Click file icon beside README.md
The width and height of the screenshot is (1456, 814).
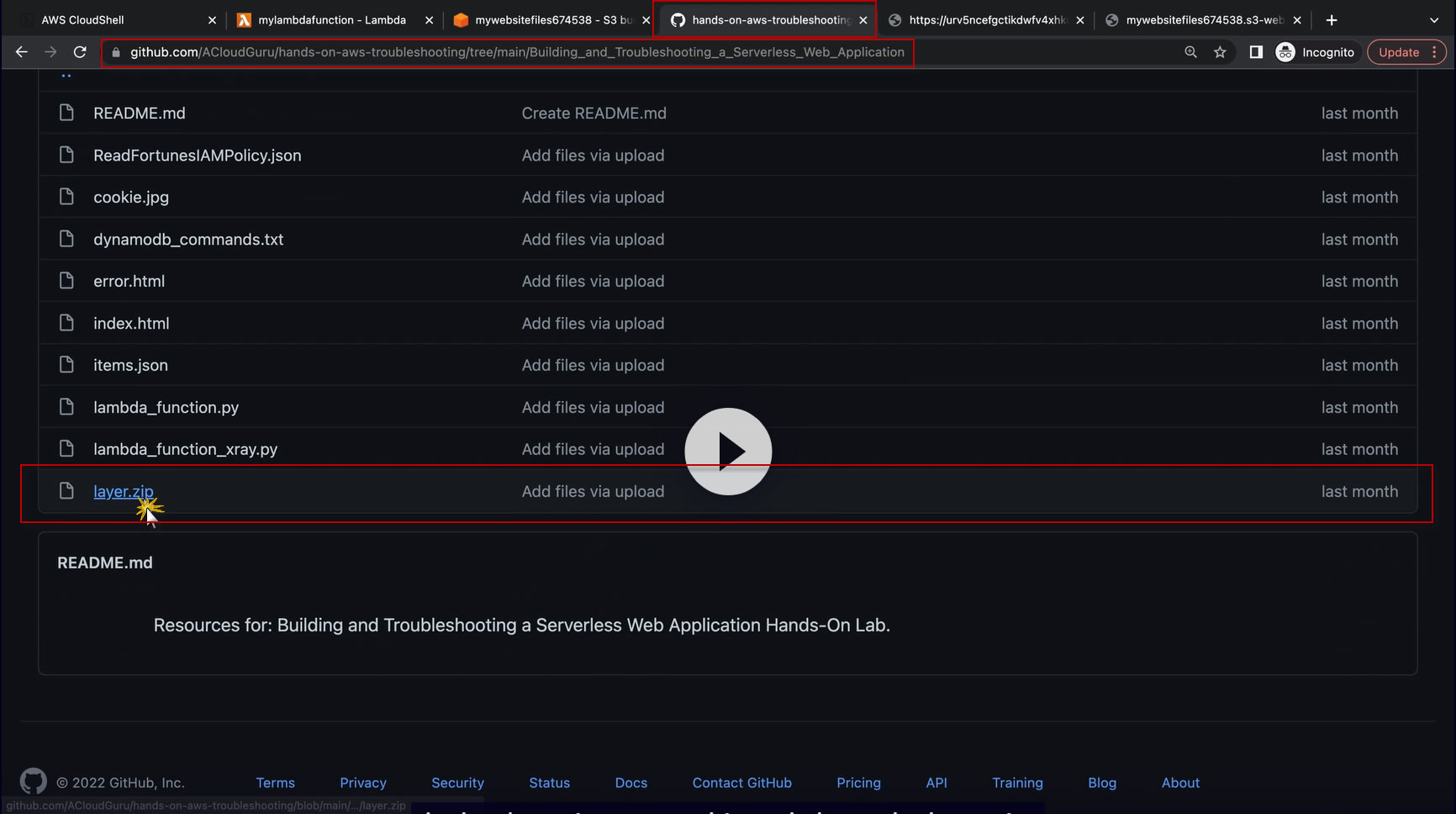(66, 113)
